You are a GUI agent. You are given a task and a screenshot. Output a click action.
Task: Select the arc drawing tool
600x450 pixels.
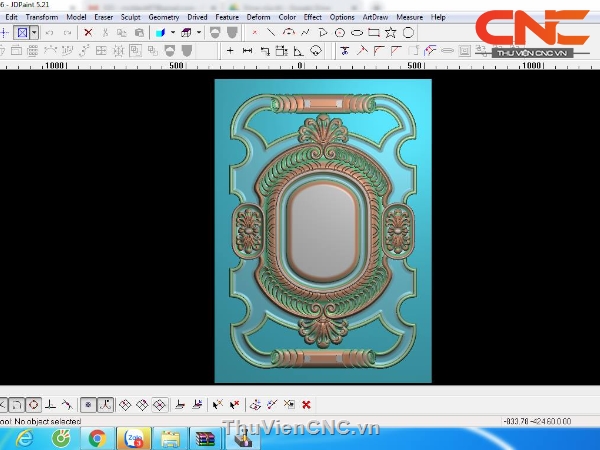pyautogui.click(x=288, y=32)
